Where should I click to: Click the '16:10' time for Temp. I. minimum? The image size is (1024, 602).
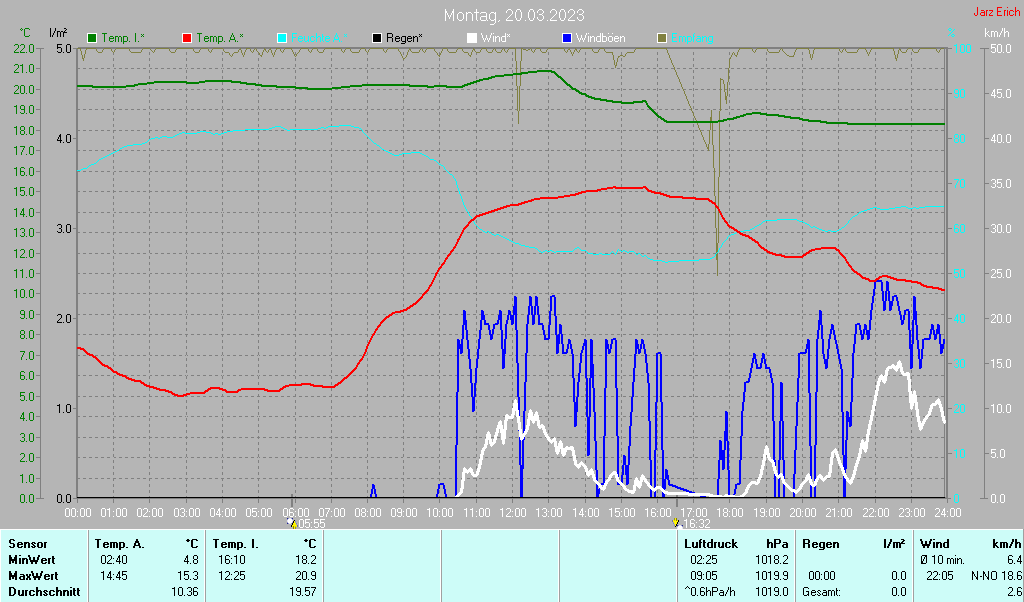(x=231, y=560)
